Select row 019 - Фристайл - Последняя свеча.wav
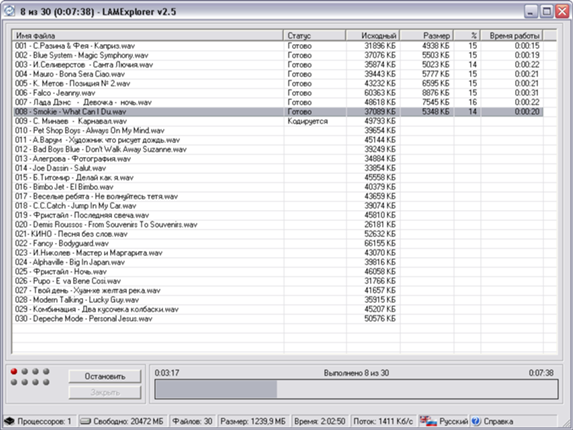The image size is (573, 430). 278,215
